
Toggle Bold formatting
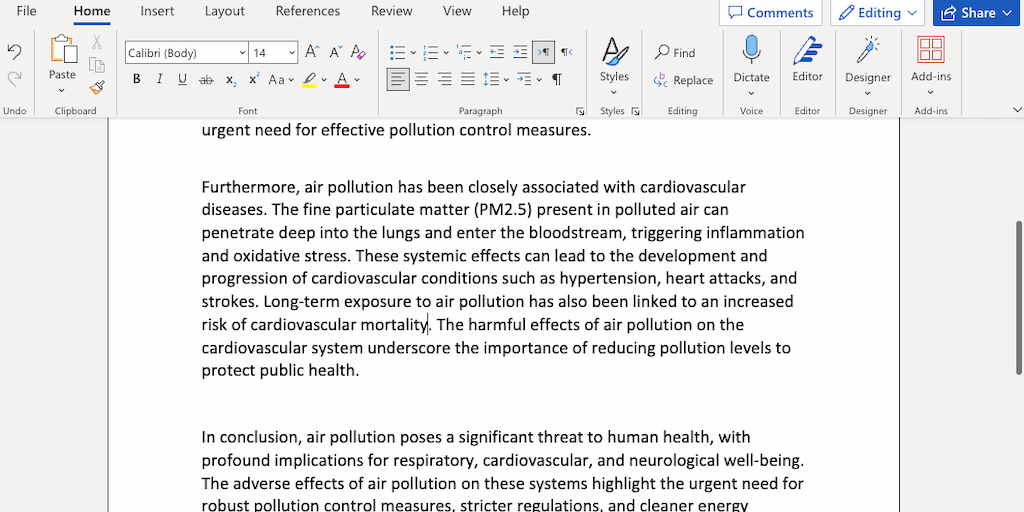137,80
